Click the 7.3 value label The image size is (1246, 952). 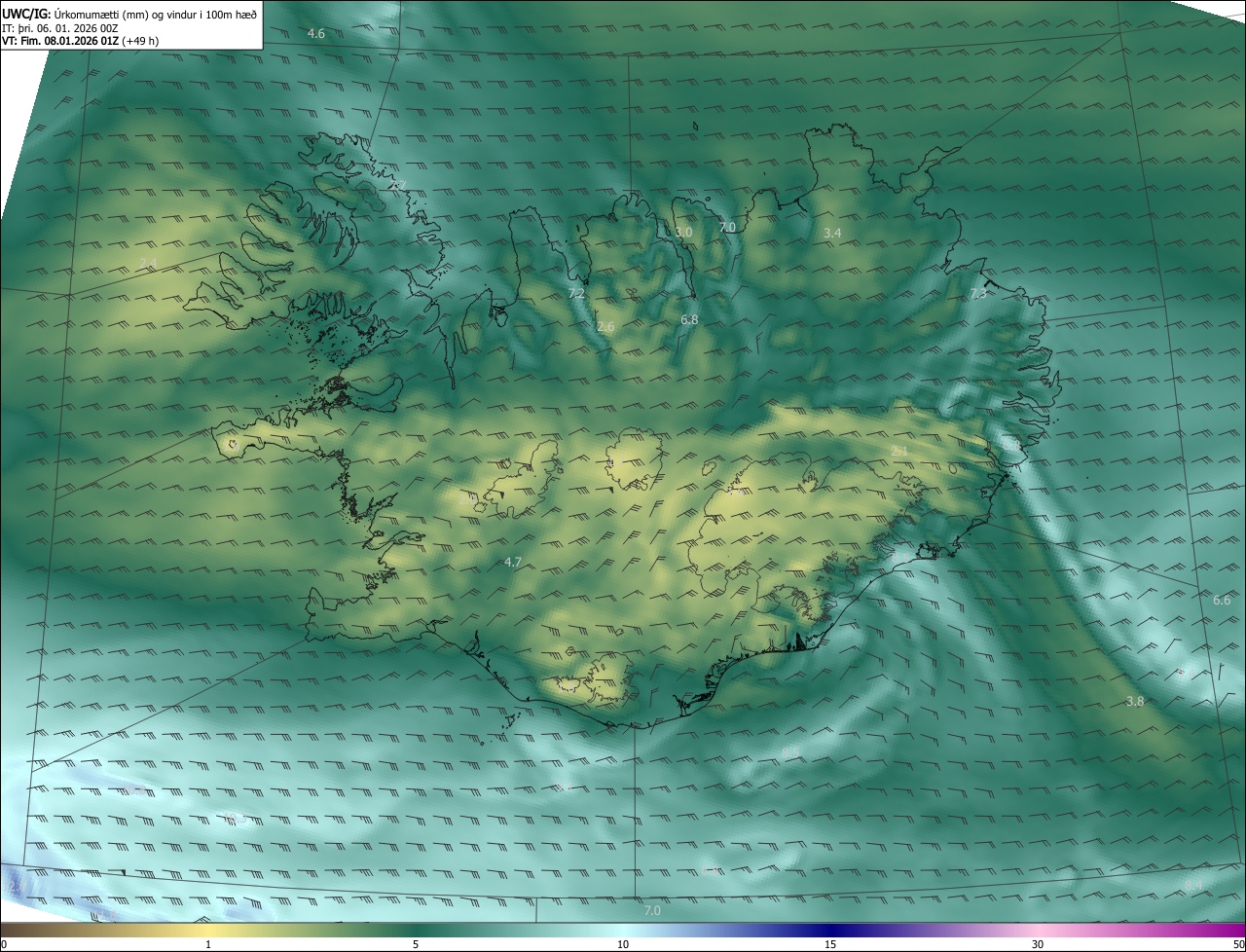(x=978, y=293)
